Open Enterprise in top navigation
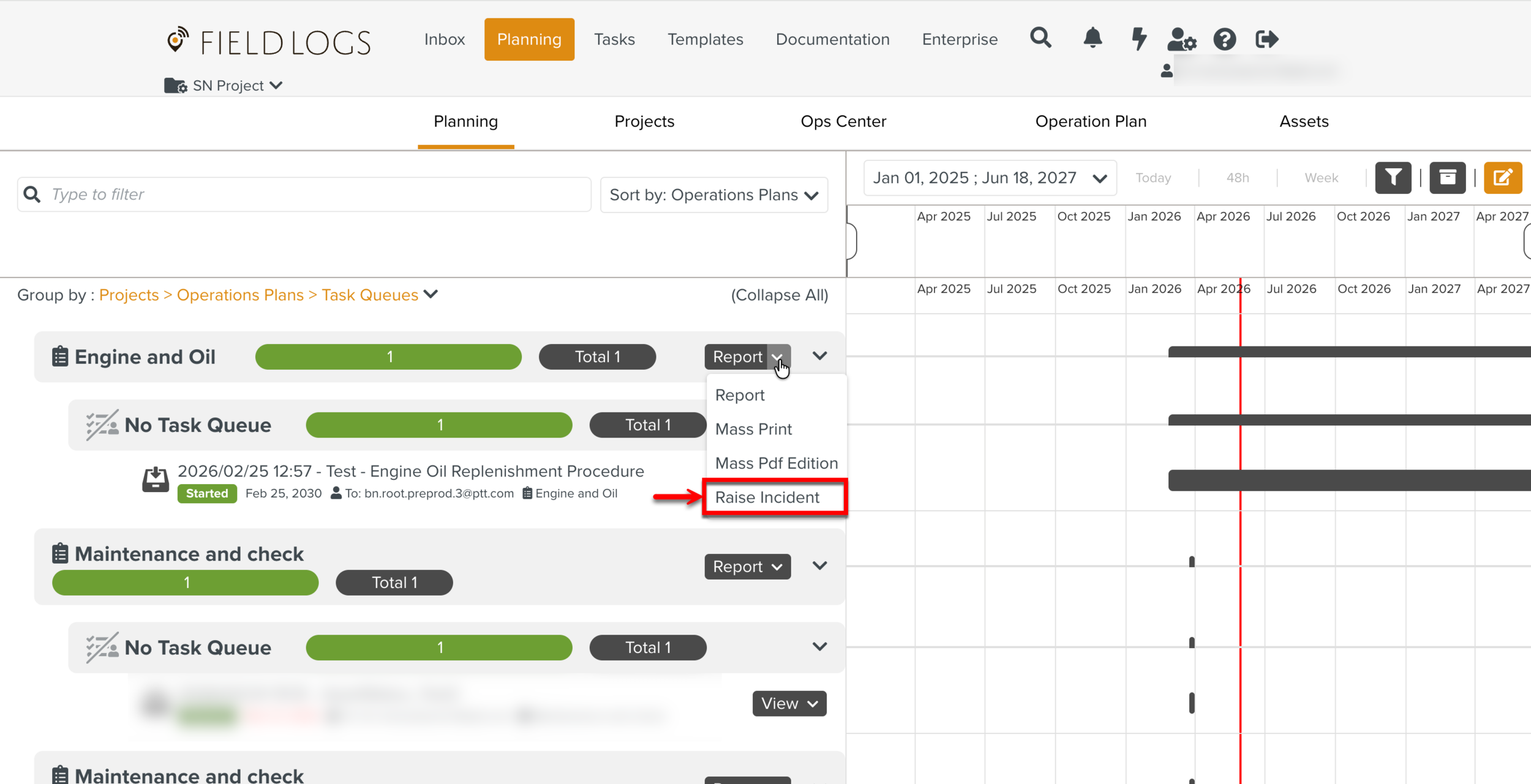1531x784 pixels. (x=960, y=39)
